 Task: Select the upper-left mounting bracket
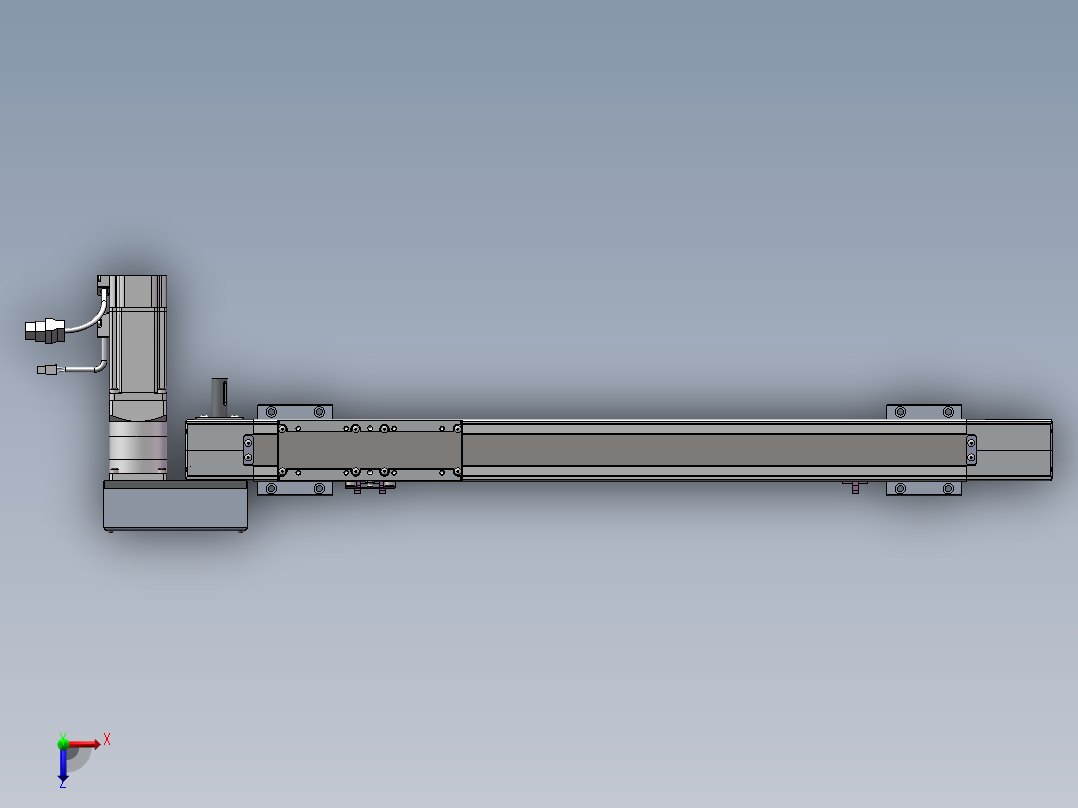point(295,412)
